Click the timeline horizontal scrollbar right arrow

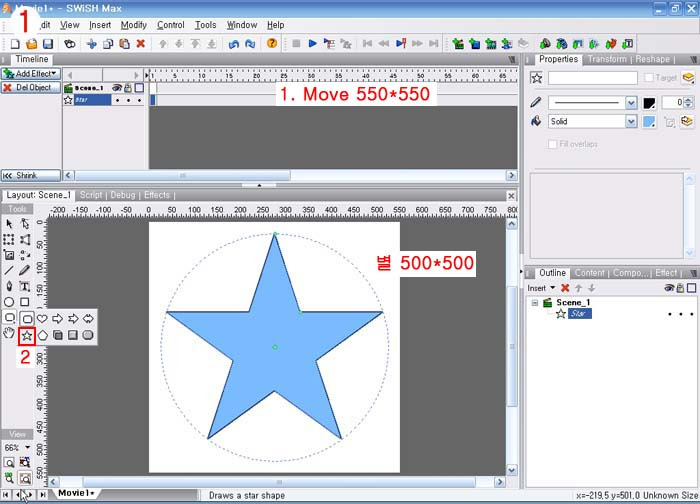click(x=512, y=175)
